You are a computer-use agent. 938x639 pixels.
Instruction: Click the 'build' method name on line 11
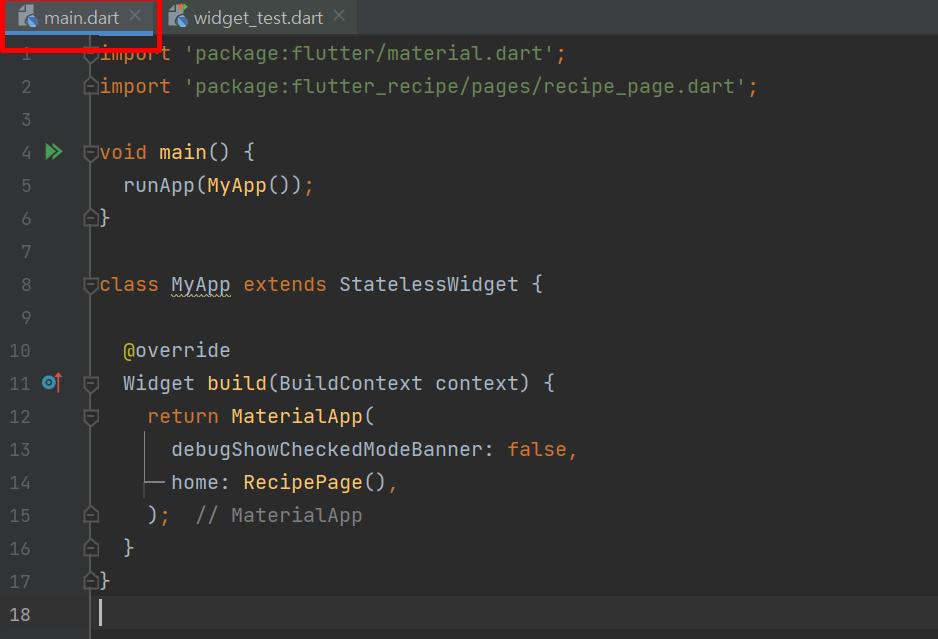[x=237, y=383]
